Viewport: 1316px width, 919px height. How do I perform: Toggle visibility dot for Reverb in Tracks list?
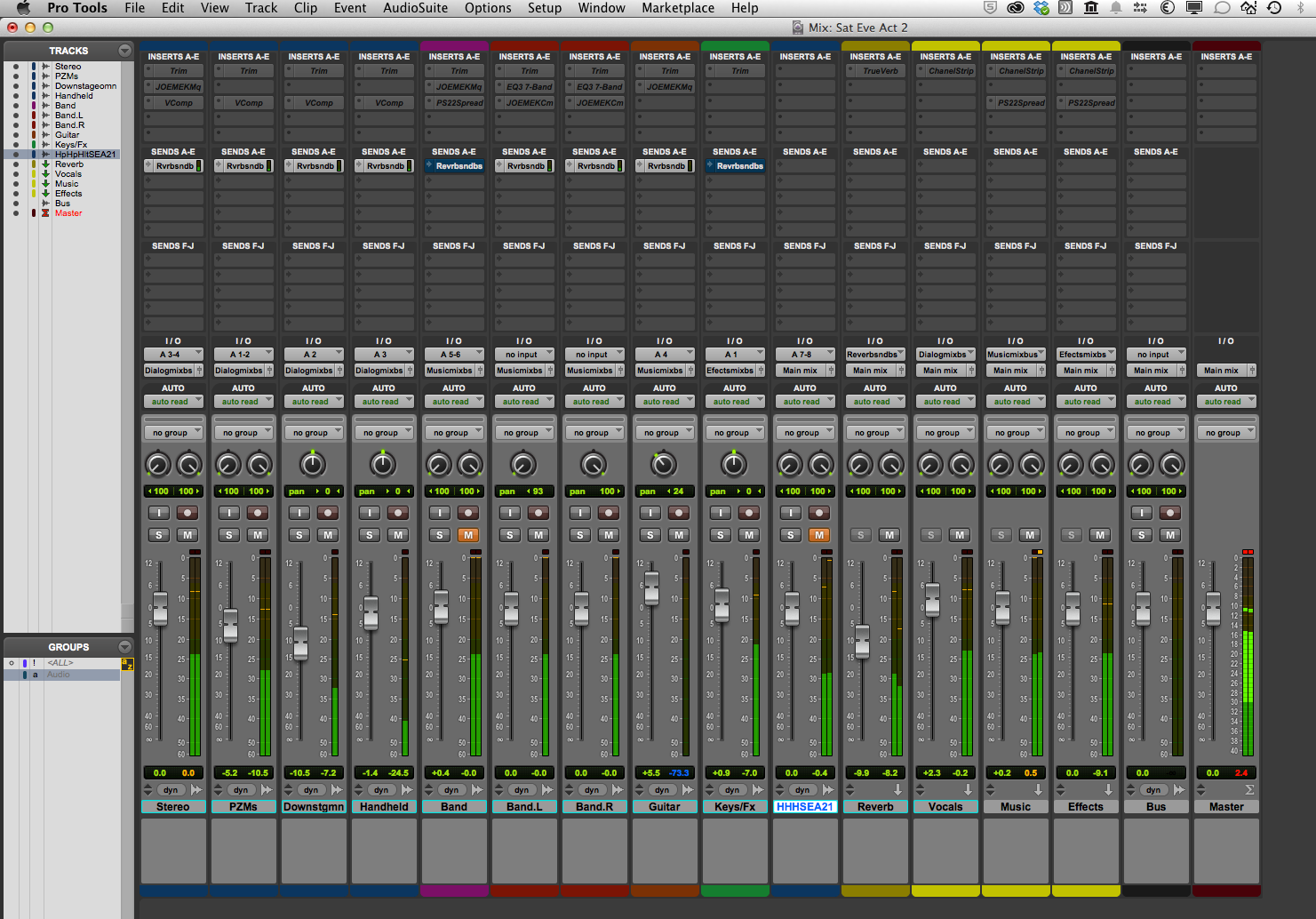pyautogui.click(x=15, y=164)
